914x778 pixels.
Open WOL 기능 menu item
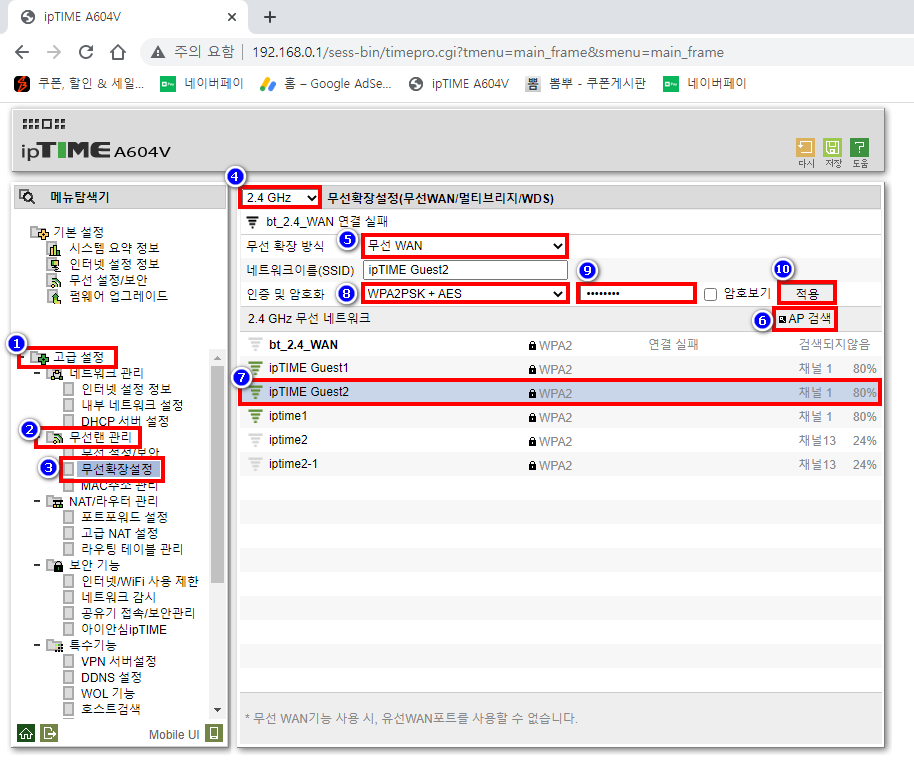click(107, 693)
